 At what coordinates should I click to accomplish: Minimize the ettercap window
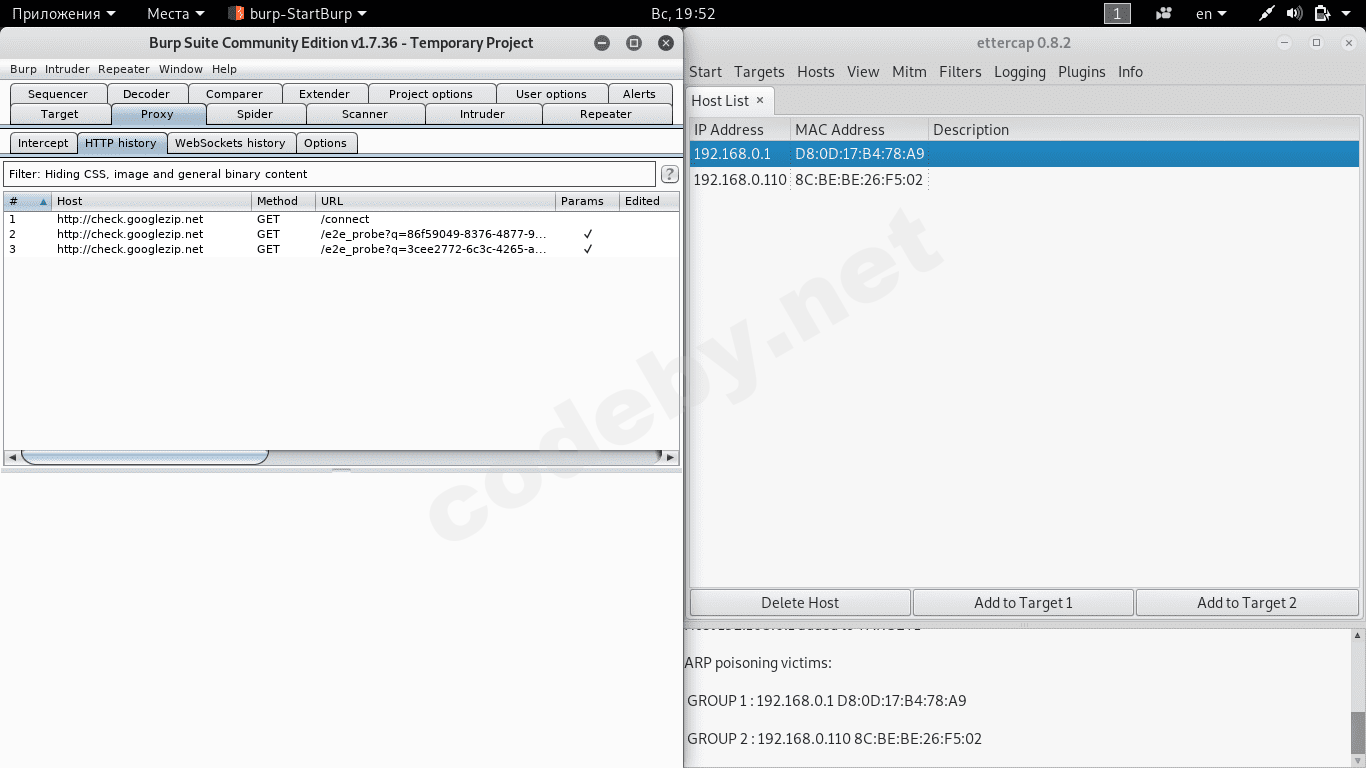pos(1287,43)
